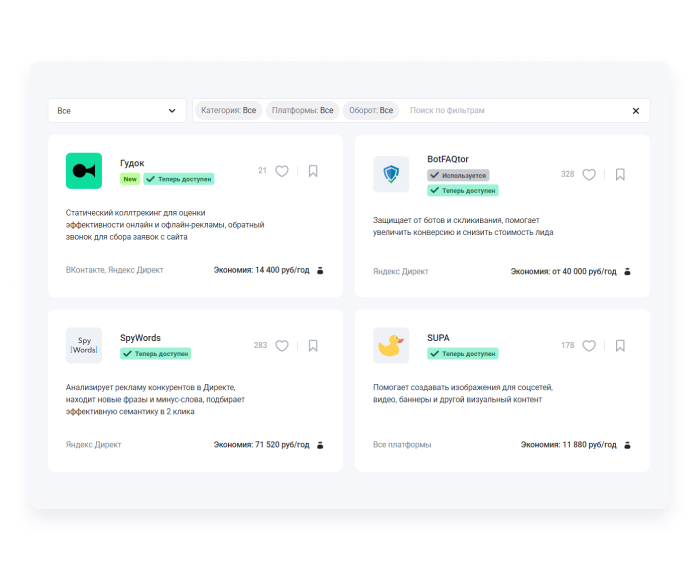Open the SpyWords logo thumbnail

(84, 345)
